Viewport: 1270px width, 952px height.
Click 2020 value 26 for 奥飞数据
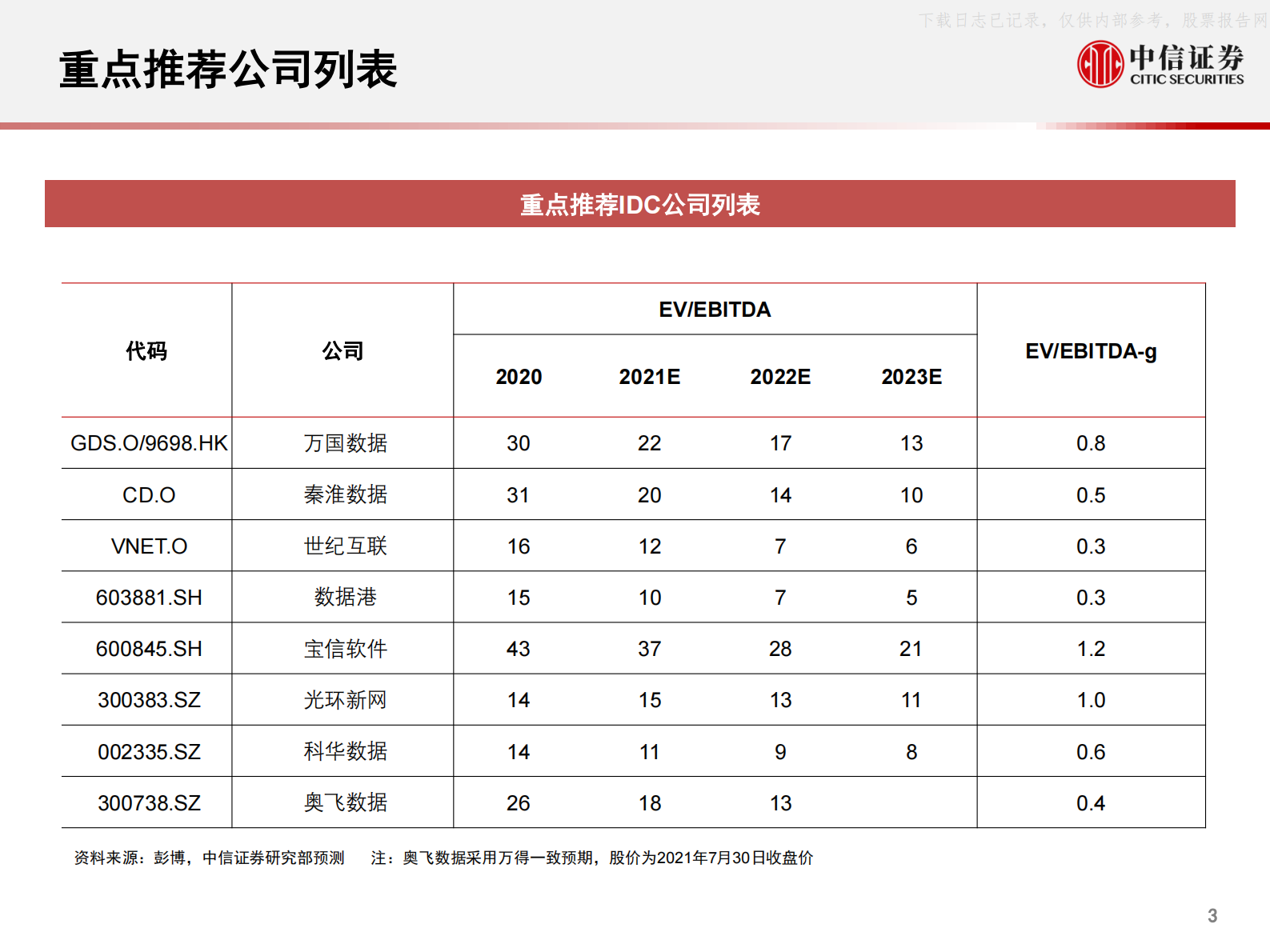coord(519,803)
